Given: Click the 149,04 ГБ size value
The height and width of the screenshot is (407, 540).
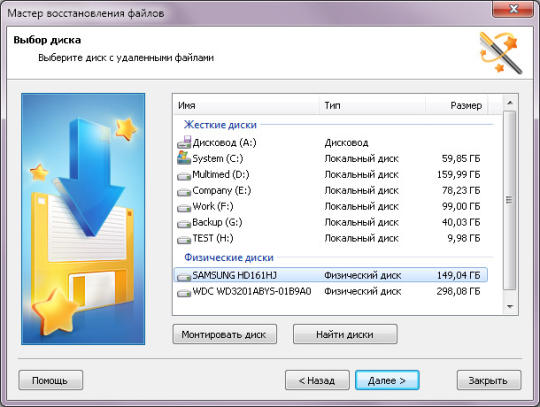Looking at the screenshot, I should [x=458, y=275].
